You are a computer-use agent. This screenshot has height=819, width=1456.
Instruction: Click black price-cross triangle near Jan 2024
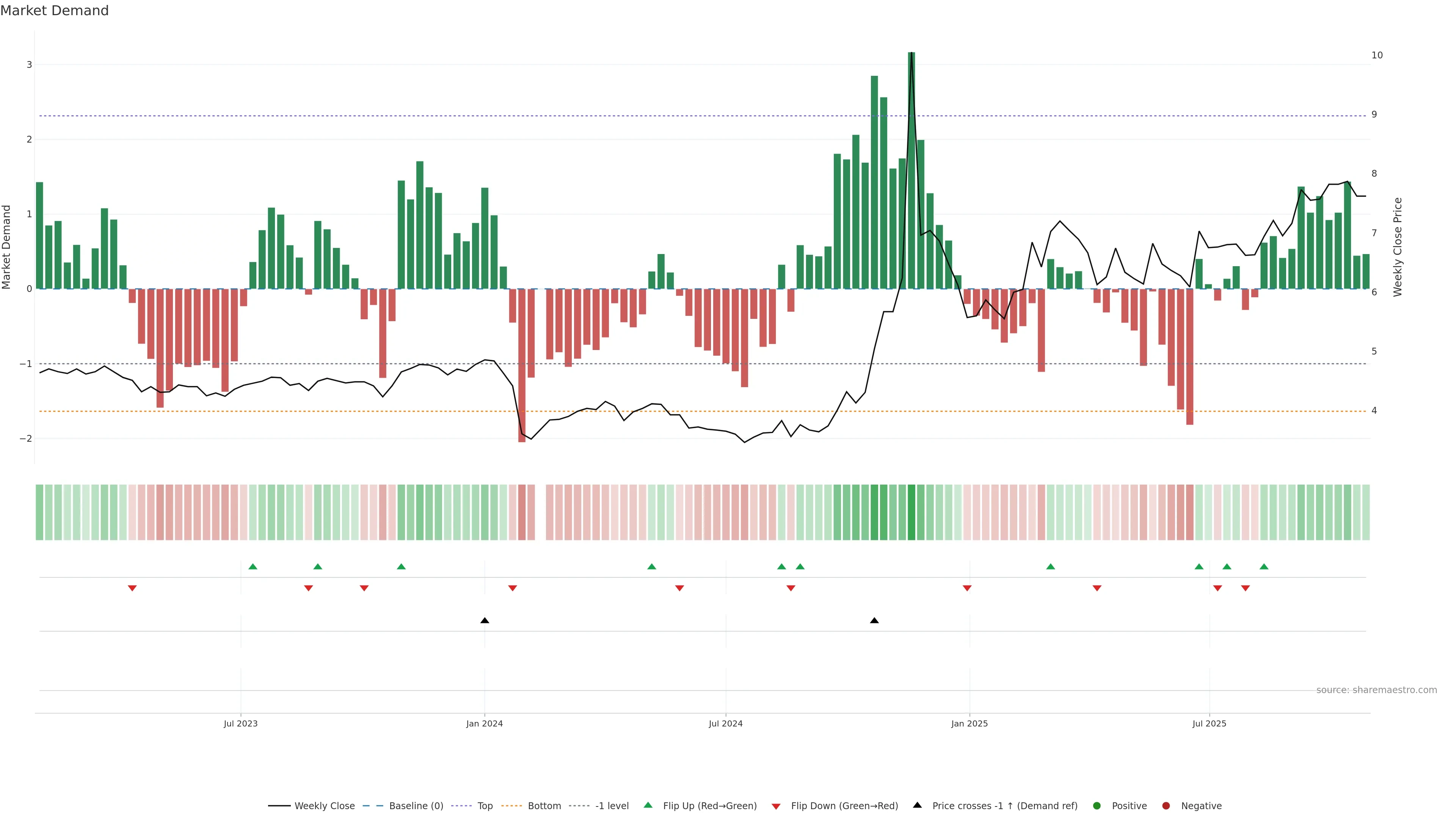point(485,621)
